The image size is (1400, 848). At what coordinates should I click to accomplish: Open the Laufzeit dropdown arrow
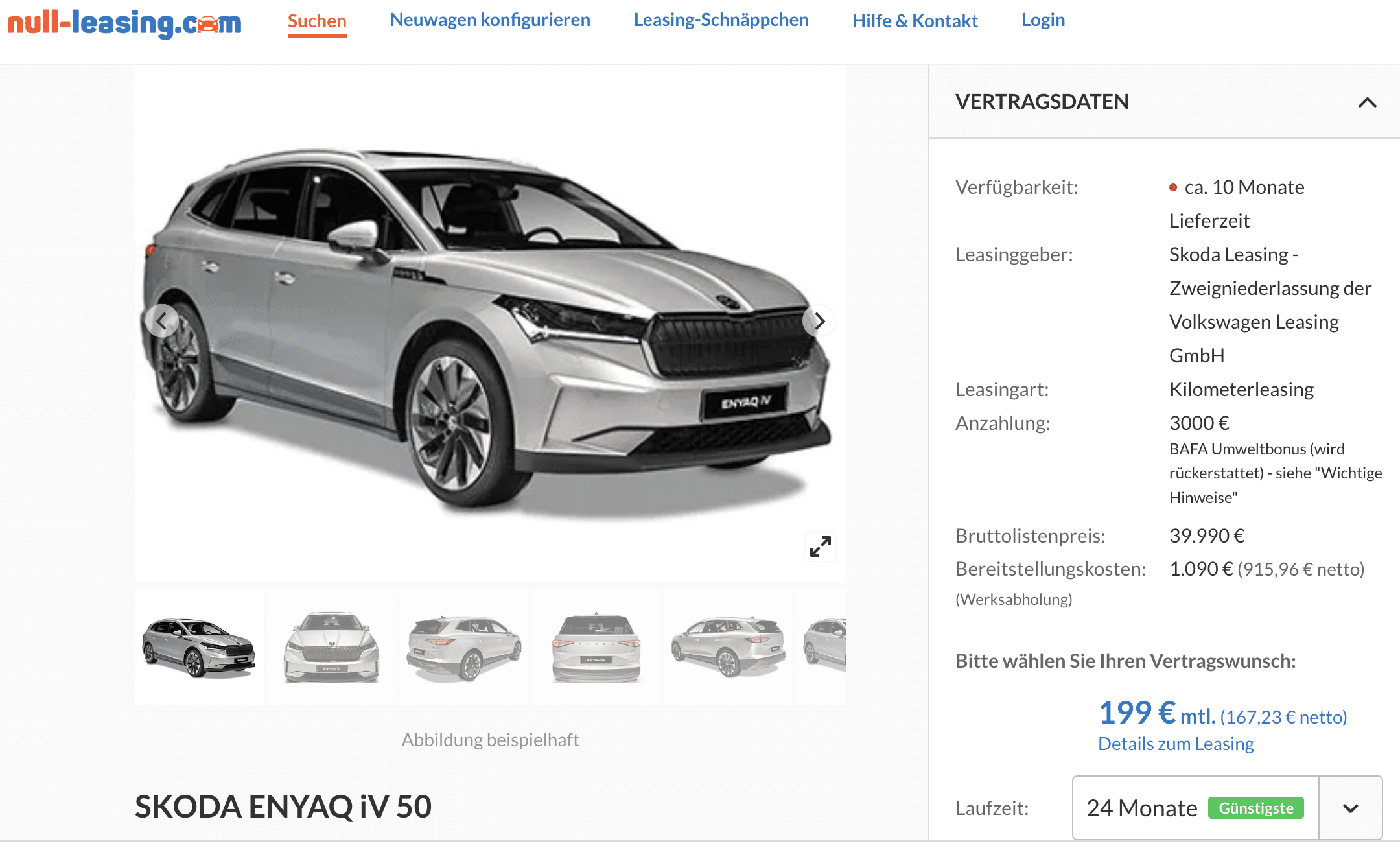click(x=1351, y=808)
